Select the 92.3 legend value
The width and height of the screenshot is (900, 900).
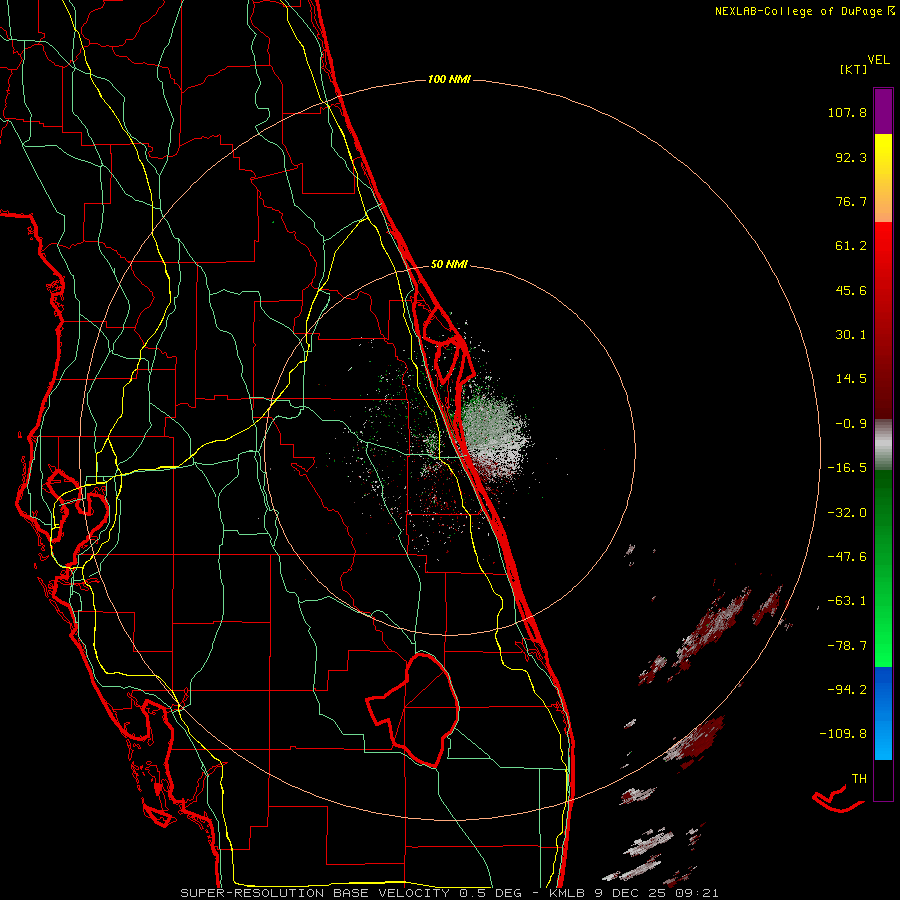coord(851,157)
